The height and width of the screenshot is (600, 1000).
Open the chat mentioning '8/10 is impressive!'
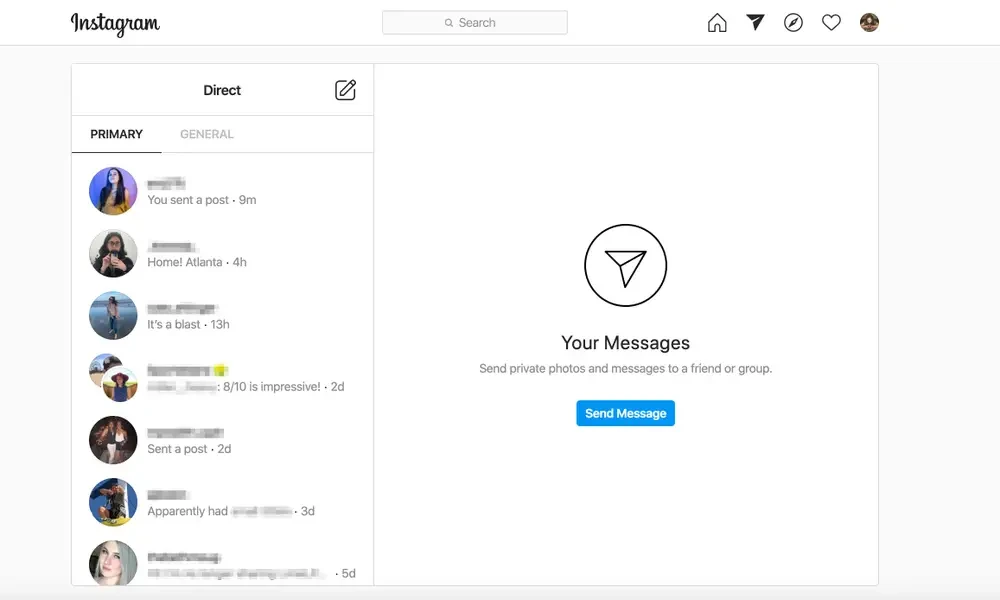coord(220,378)
